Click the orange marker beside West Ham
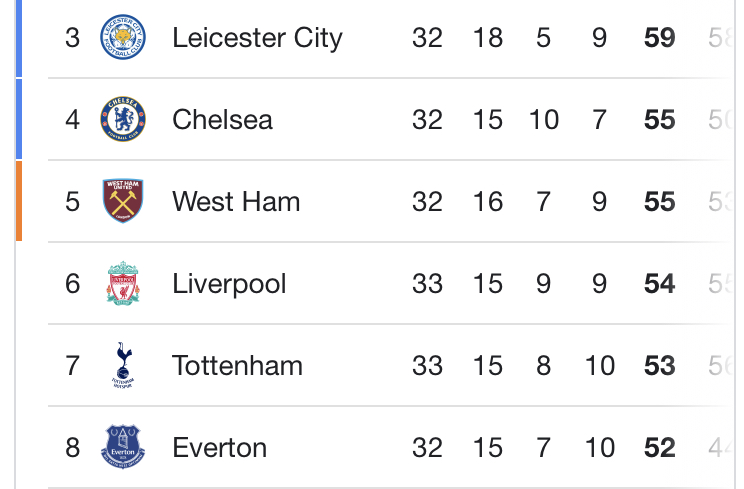The width and height of the screenshot is (744, 489). 18,201
